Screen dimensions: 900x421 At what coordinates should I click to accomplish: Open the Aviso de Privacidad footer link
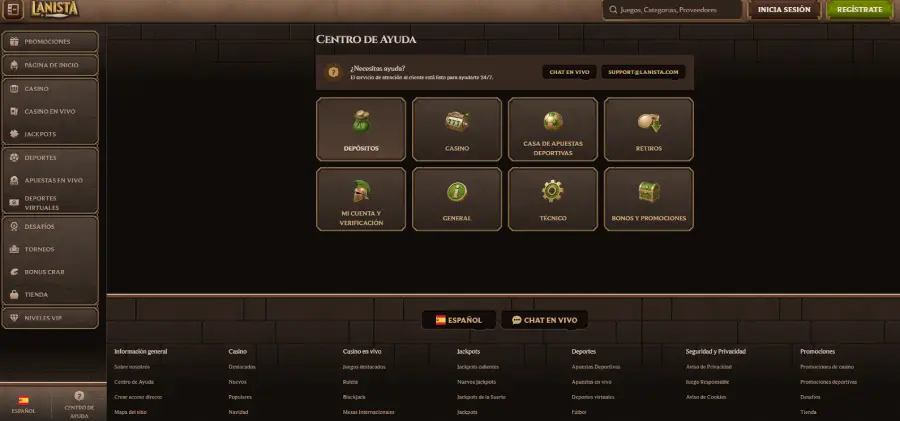click(709, 367)
